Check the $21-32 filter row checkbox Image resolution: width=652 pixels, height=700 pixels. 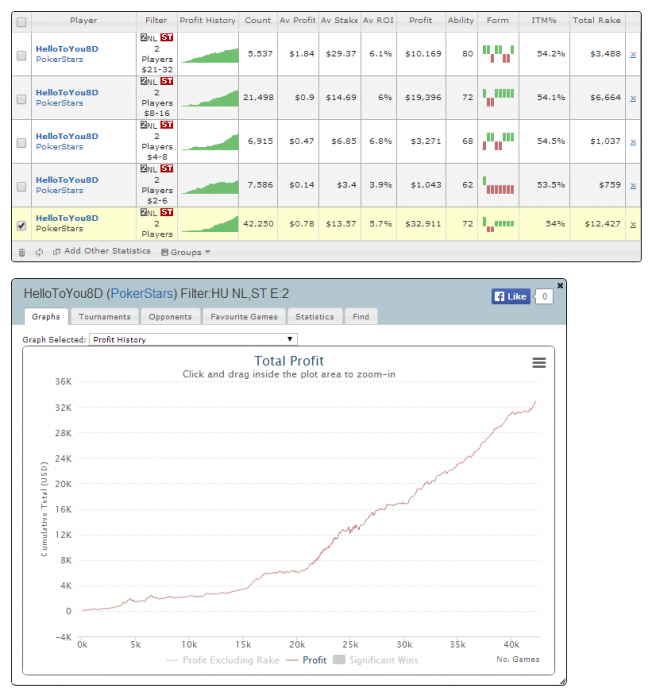pos(21,55)
